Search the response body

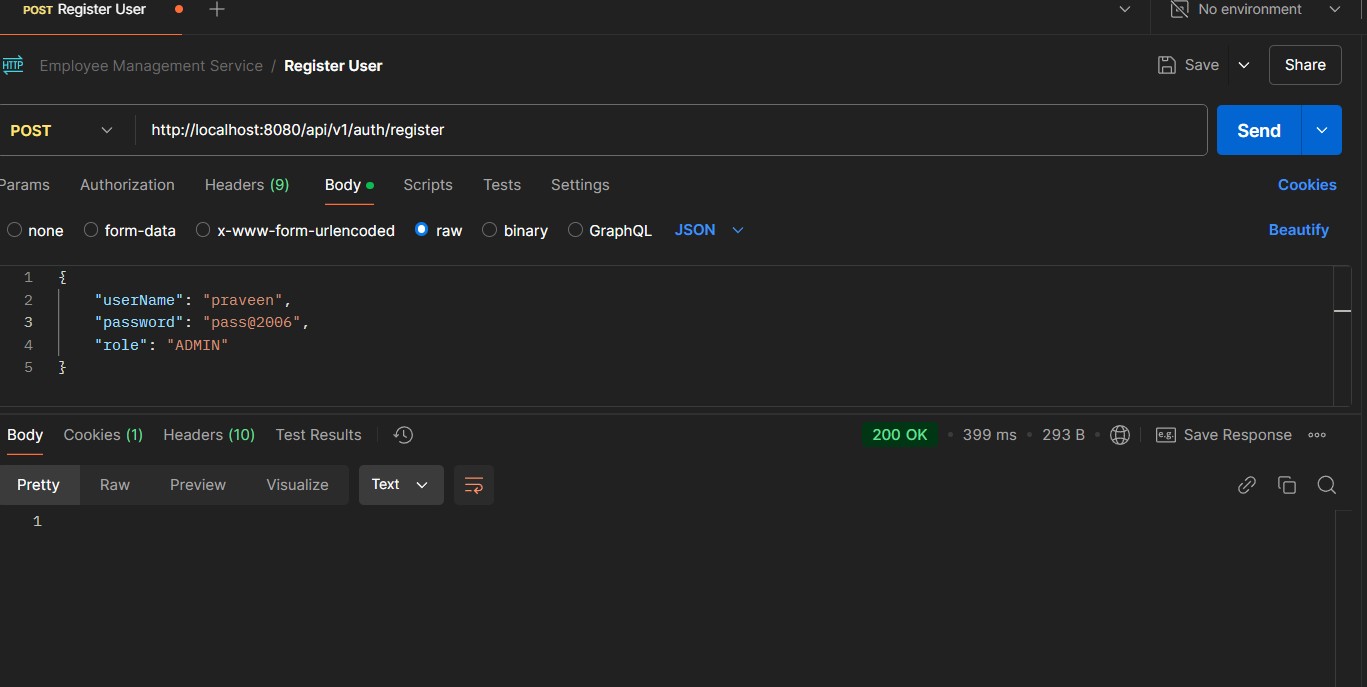click(x=1327, y=485)
